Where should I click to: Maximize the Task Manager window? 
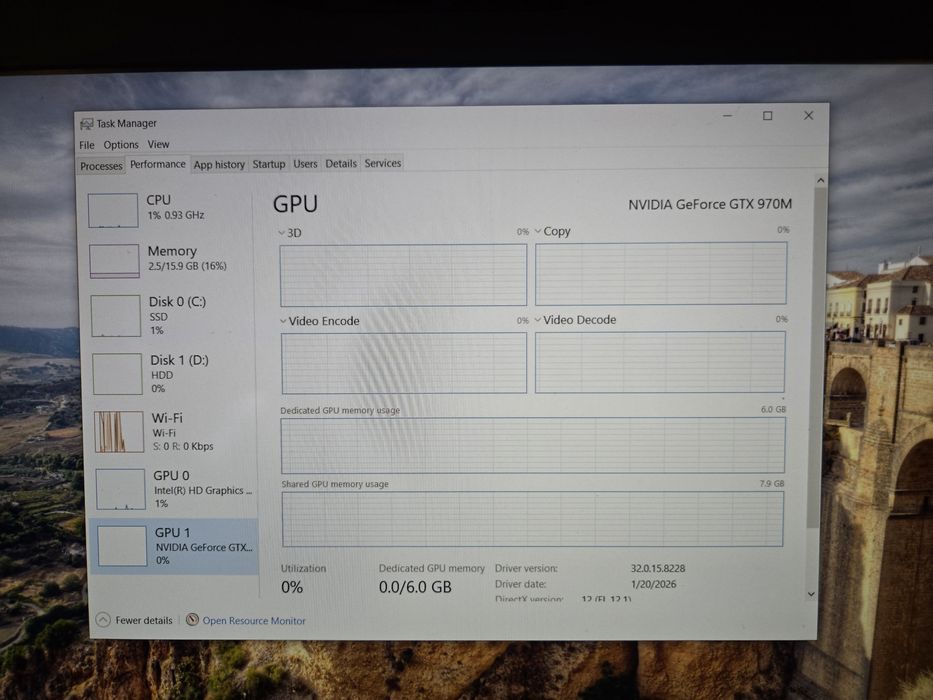[768, 116]
